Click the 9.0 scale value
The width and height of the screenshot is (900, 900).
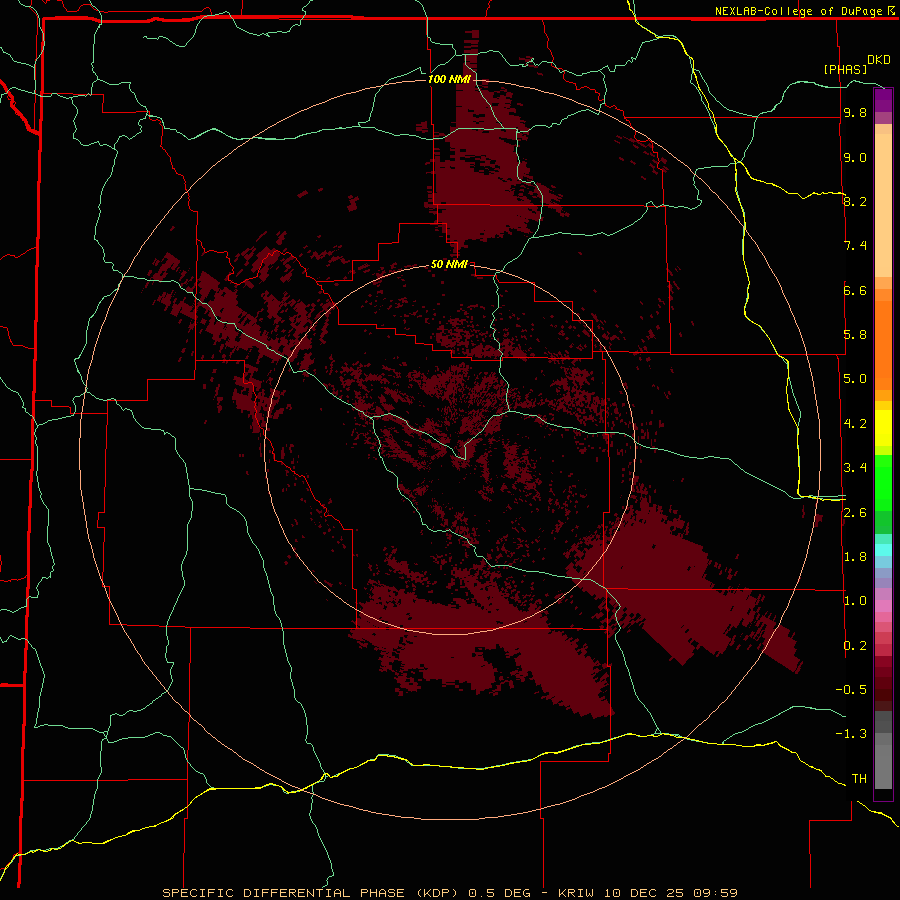[855, 157]
